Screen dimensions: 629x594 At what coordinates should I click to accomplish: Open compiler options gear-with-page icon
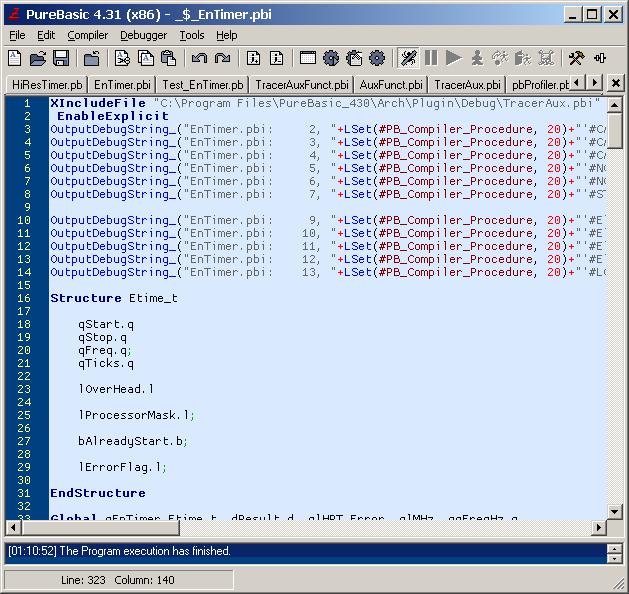354,58
